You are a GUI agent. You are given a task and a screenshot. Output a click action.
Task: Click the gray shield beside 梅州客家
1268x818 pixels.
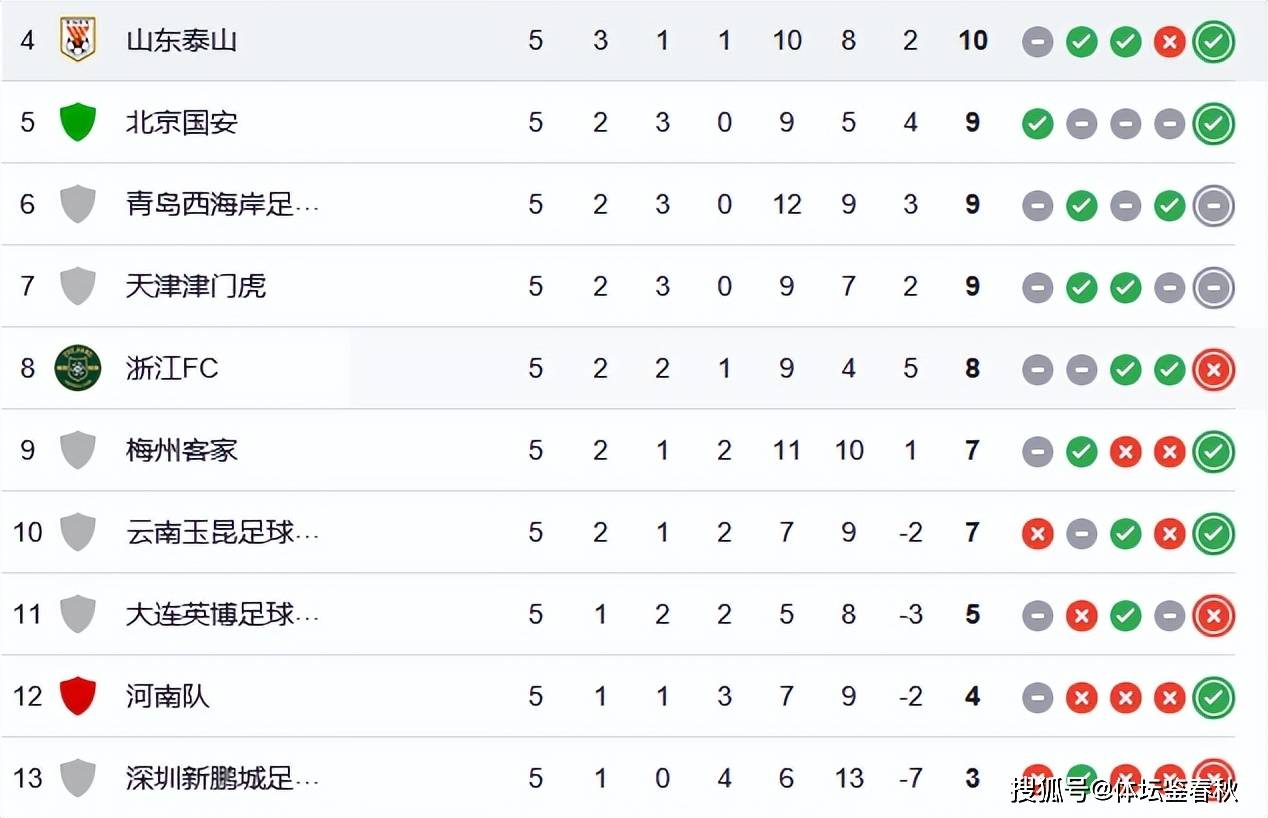click(77, 450)
